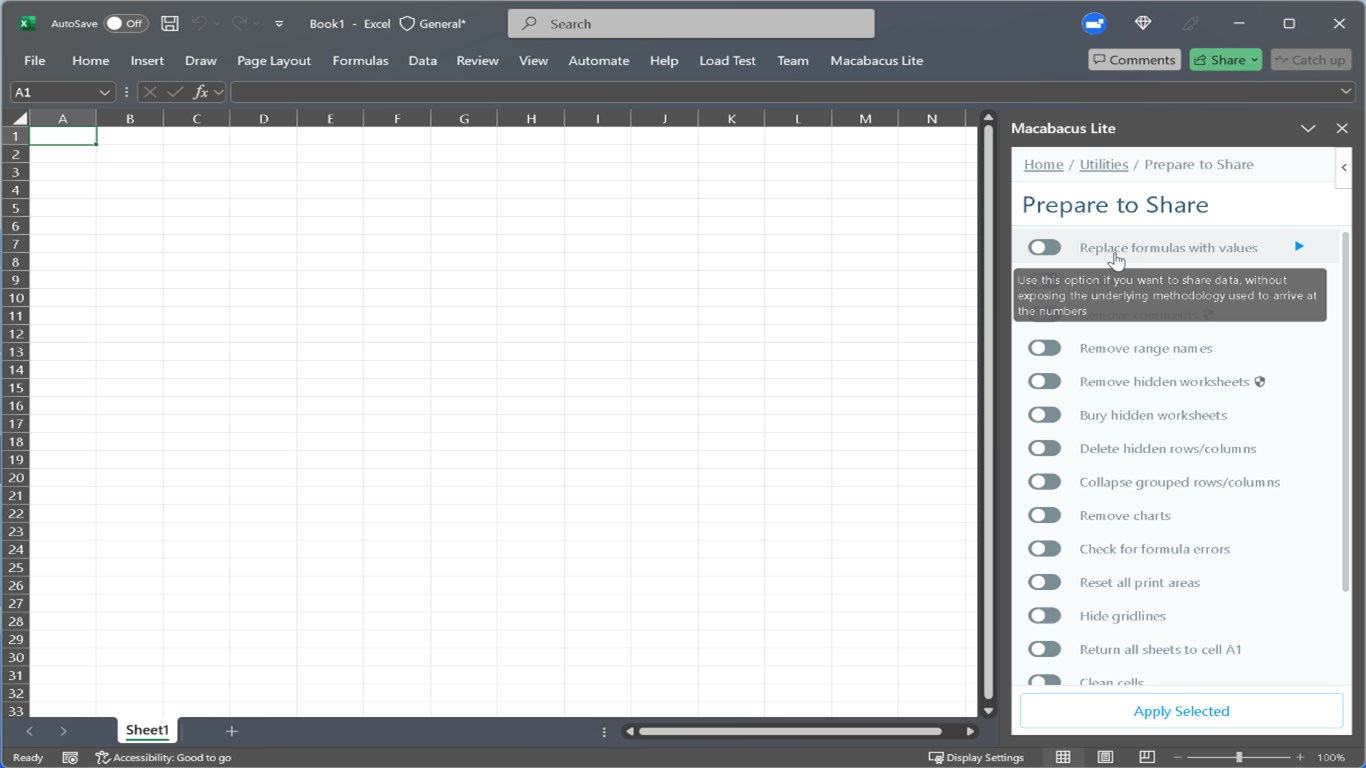Toggle Remove hidden worksheets switch
The height and width of the screenshot is (768, 1366).
(1044, 381)
